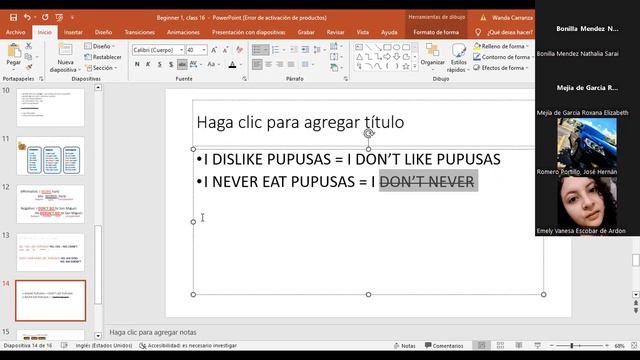Open Efectos de forma dropdown
640x360 pixels.
click(x=501, y=68)
